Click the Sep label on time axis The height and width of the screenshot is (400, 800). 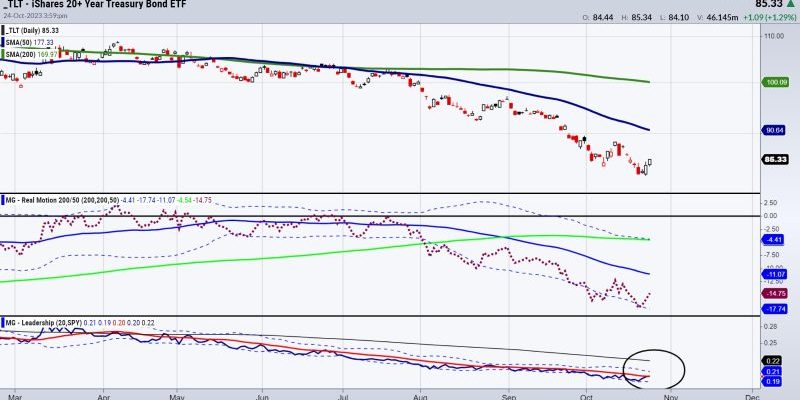coord(508,395)
